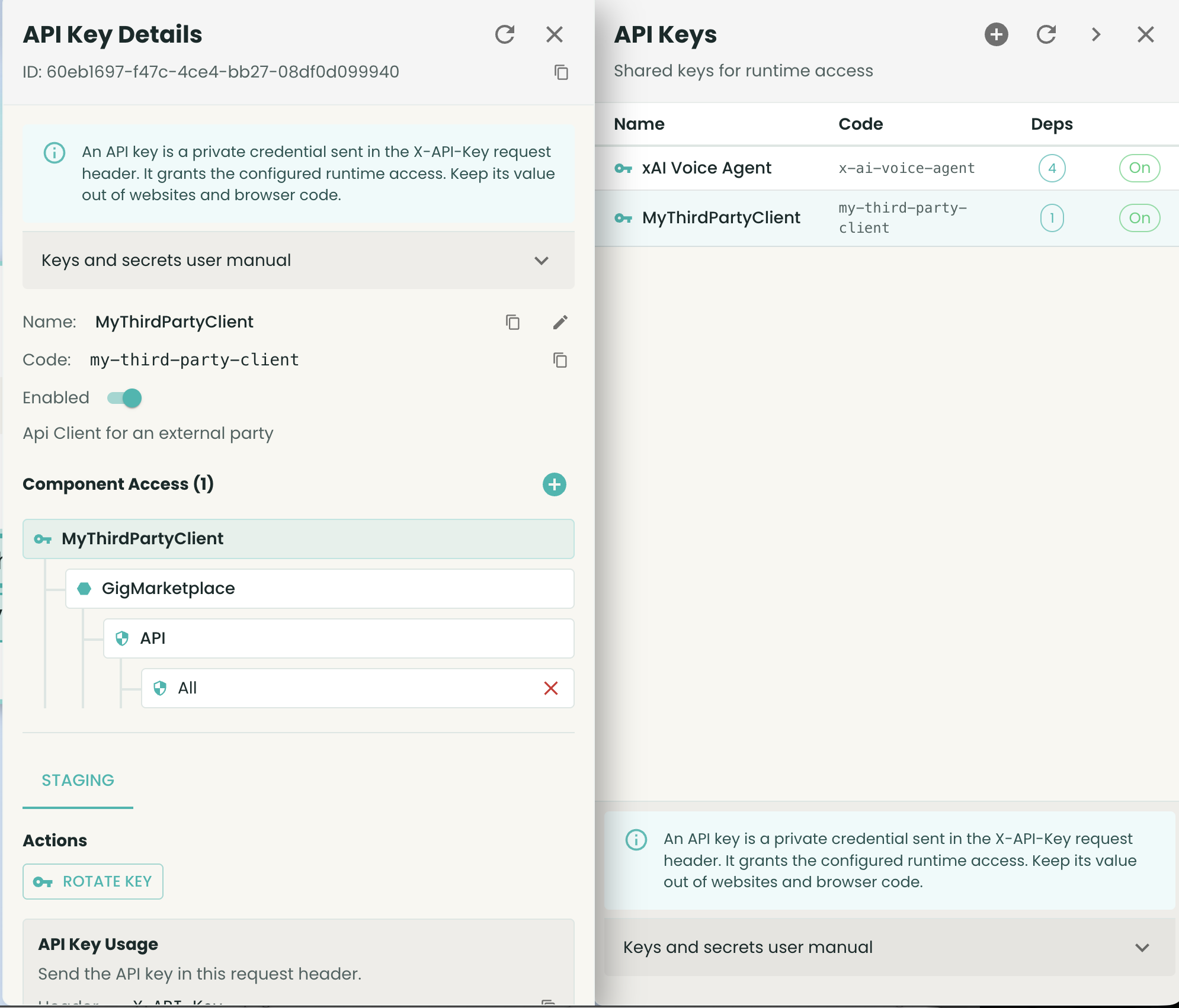
Task: Toggle the On badge for xAI Voice Agent
Action: 1139,168
